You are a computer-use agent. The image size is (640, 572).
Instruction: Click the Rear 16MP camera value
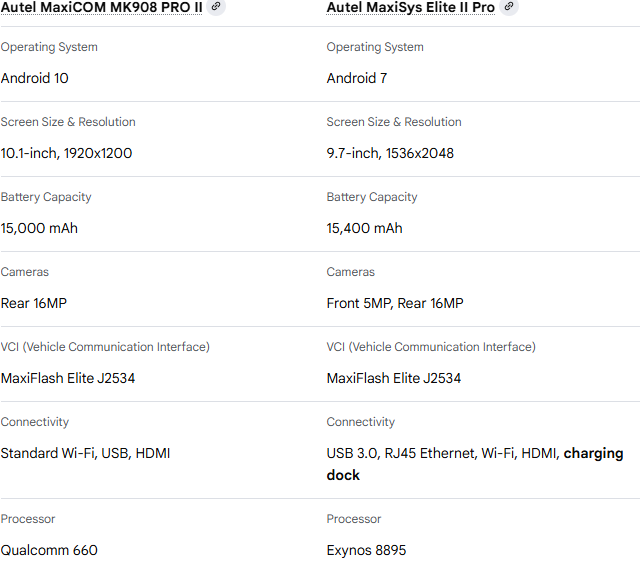tap(34, 303)
